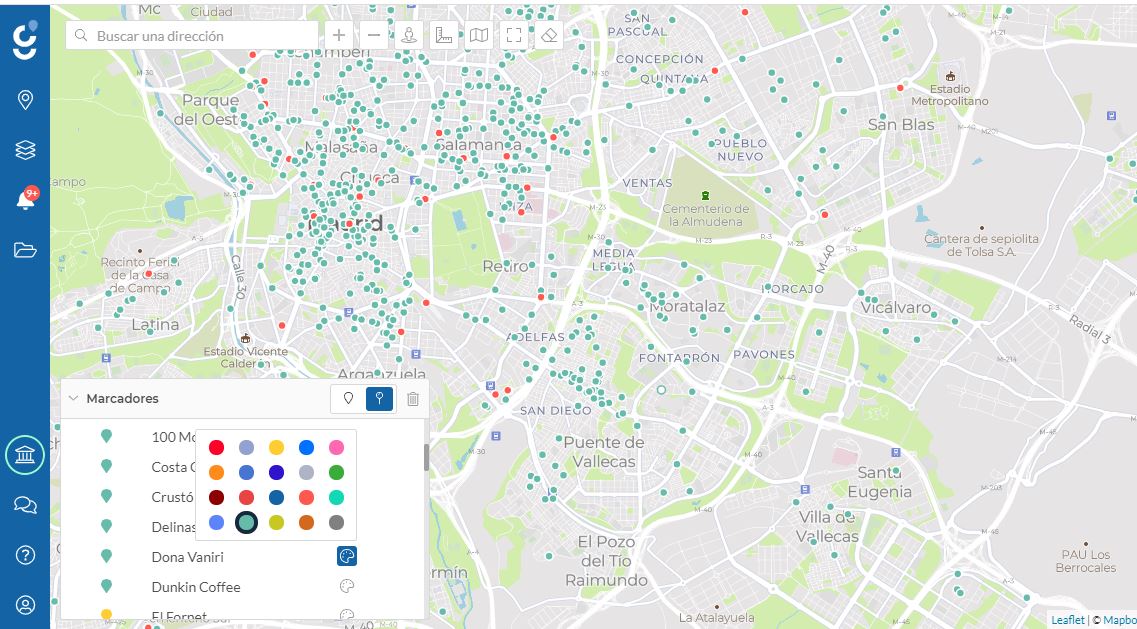Collapse the Marcadores panel
The height and width of the screenshot is (629, 1137).
(x=72, y=397)
